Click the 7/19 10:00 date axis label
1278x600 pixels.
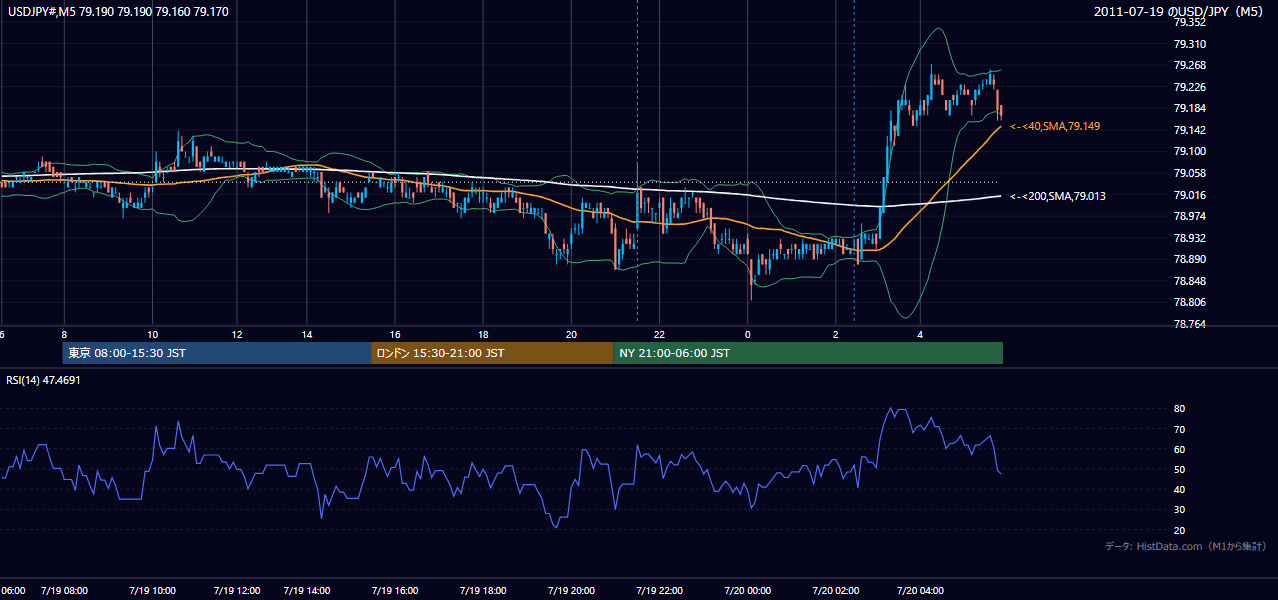tap(152, 590)
